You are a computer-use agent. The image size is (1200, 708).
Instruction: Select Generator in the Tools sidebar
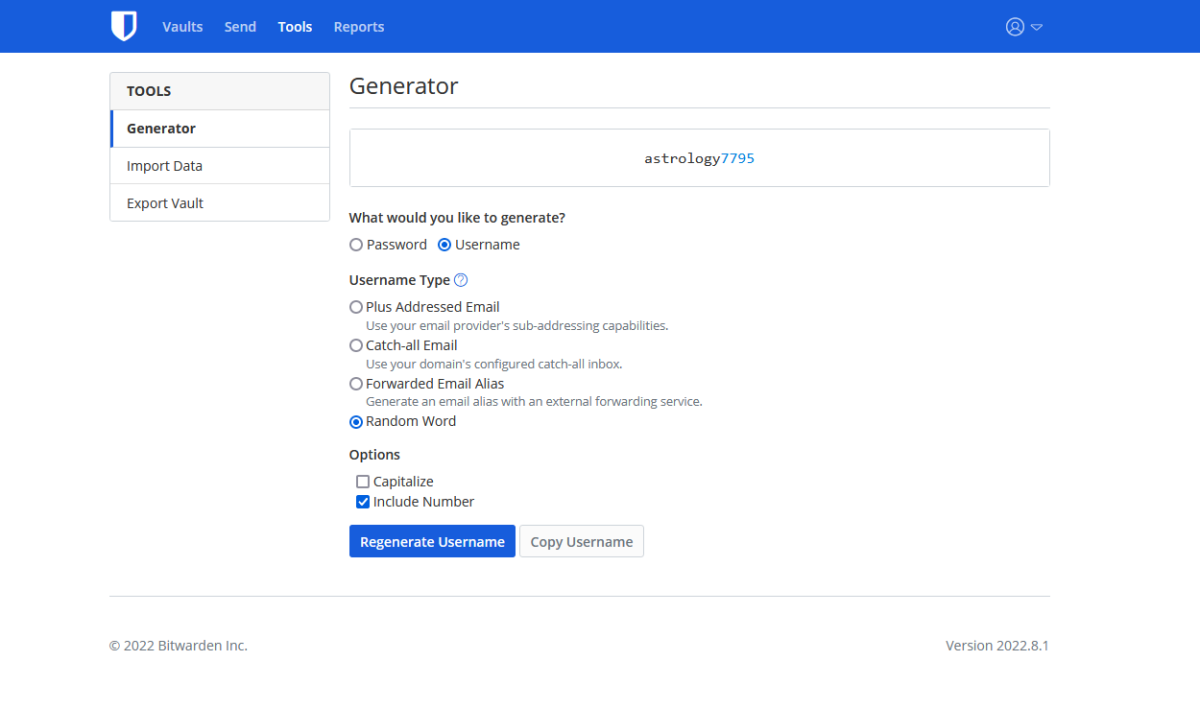pyautogui.click(x=220, y=128)
